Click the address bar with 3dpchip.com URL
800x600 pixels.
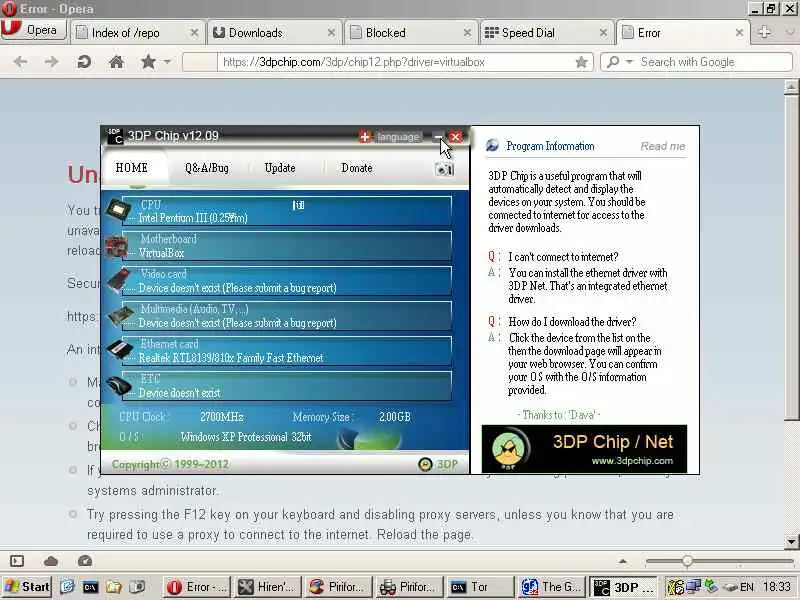388,62
